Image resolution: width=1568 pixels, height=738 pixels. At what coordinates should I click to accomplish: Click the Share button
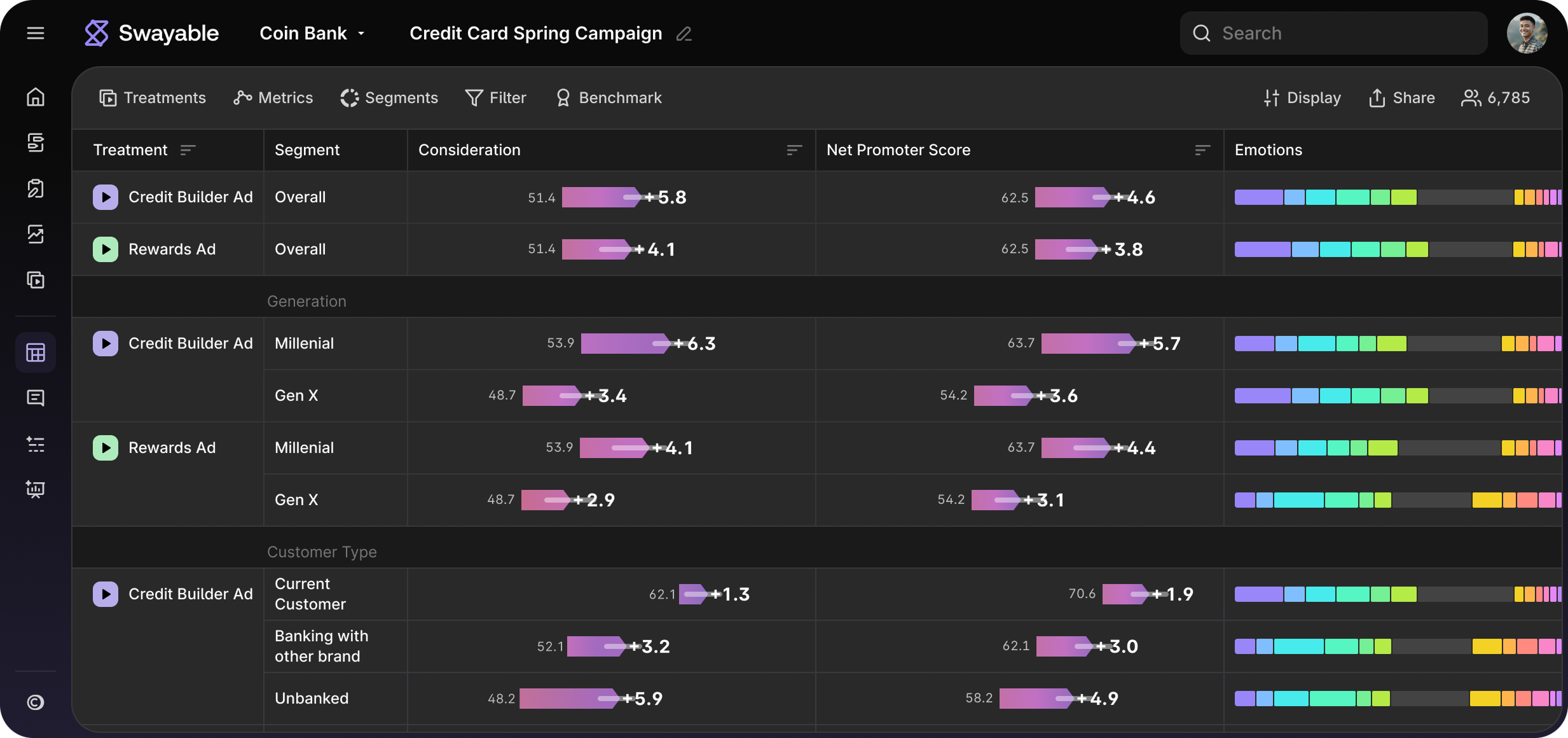pos(1401,98)
